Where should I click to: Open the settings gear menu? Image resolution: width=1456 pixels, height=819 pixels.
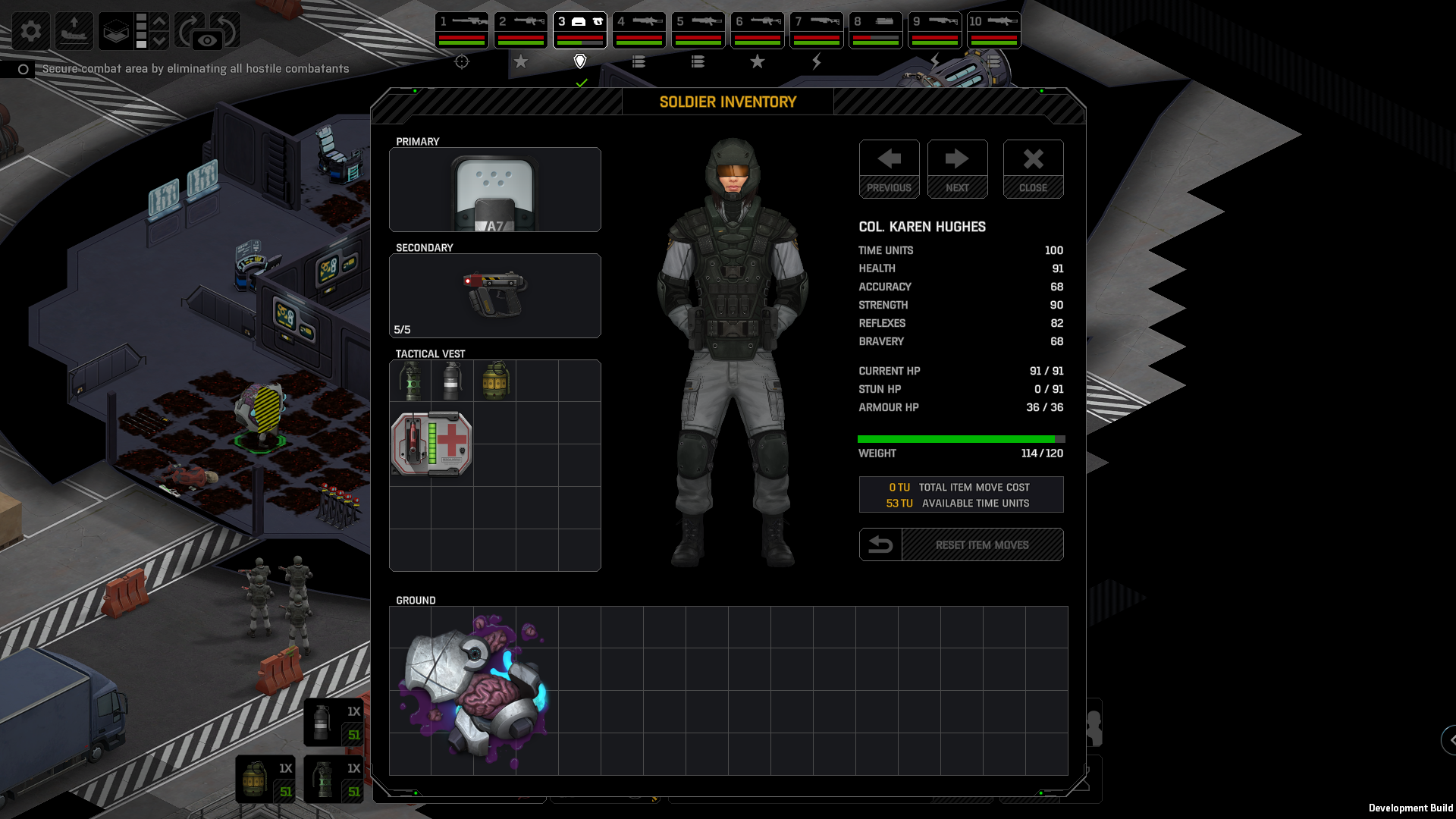click(x=31, y=31)
